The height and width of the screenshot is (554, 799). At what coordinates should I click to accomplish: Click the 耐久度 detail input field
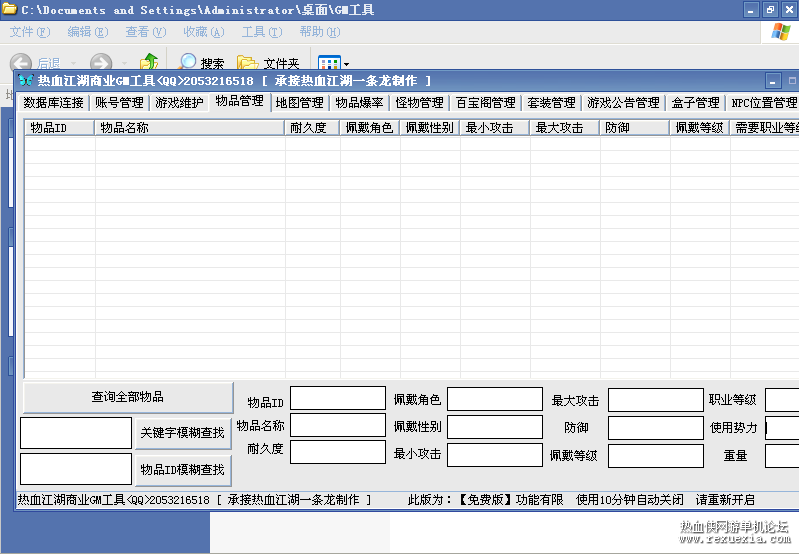[x=338, y=452]
